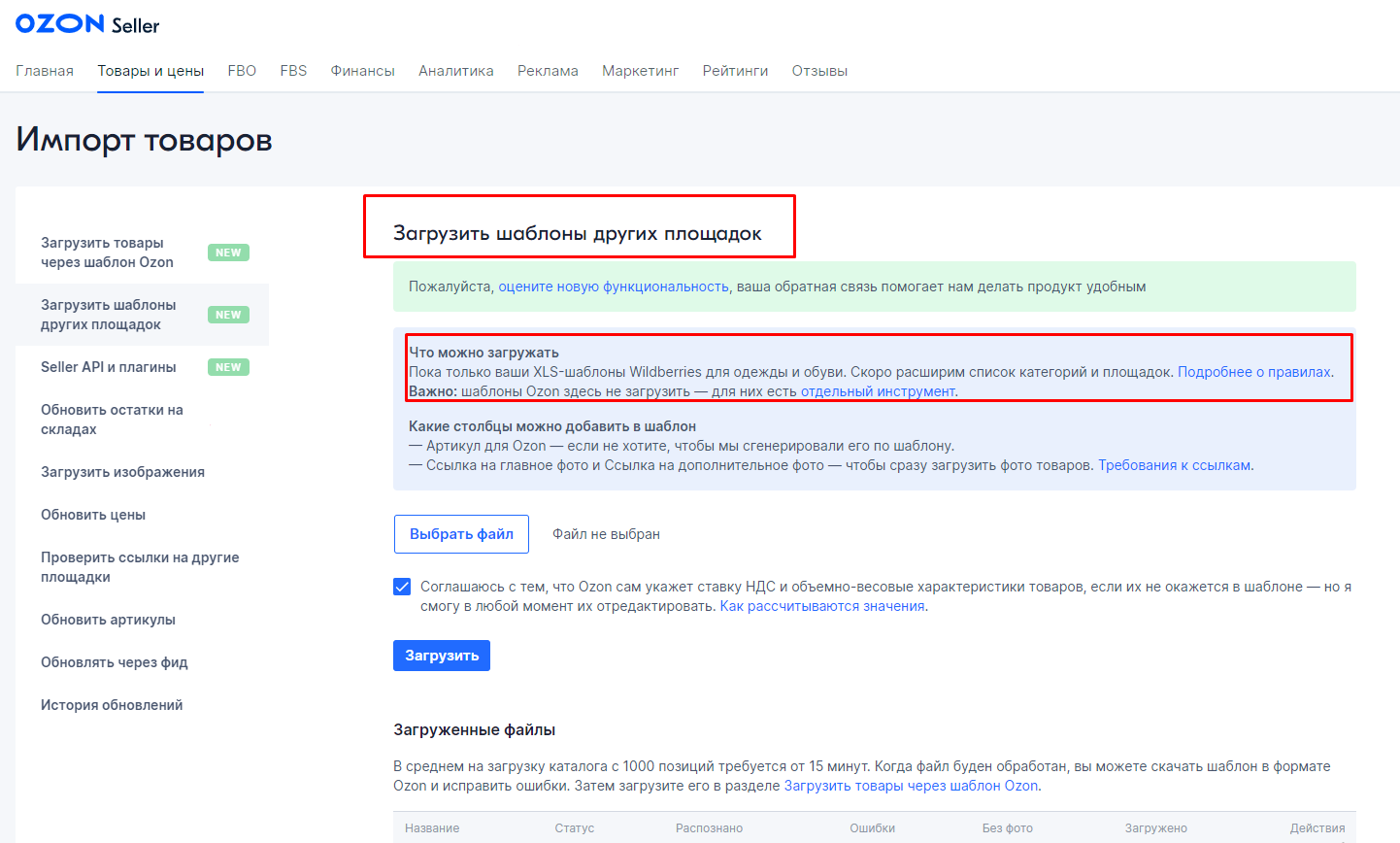Viewport: 1400px width, 843px height.
Task: Click the link оцените новую функциональность
Action: (x=613, y=287)
